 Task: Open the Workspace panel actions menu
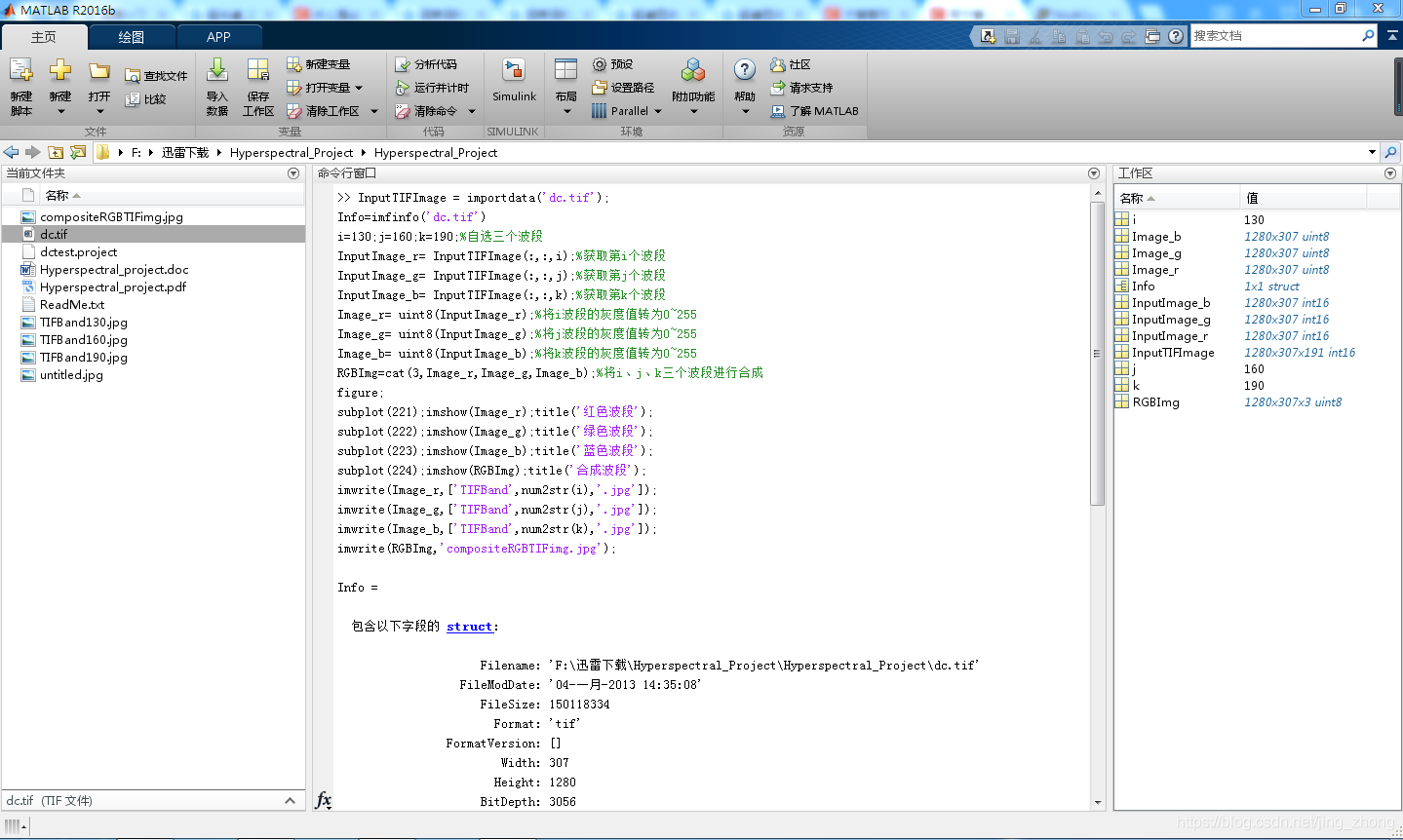click(x=1390, y=173)
